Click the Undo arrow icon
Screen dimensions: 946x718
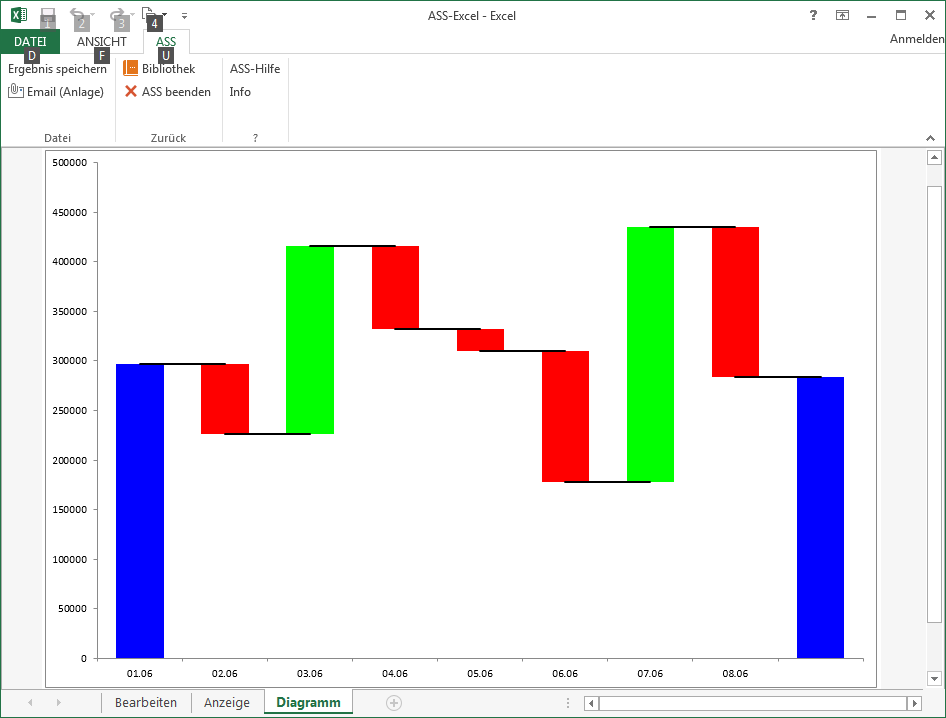click(x=78, y=15)
